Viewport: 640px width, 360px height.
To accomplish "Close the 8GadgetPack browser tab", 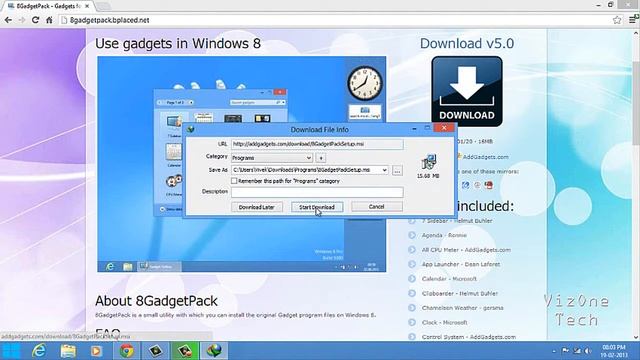I will [x=87, y=6].
